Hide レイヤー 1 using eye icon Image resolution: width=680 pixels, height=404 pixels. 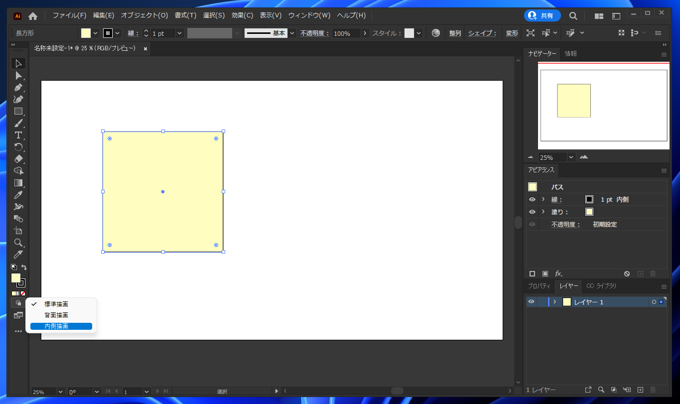coord(531,302)
